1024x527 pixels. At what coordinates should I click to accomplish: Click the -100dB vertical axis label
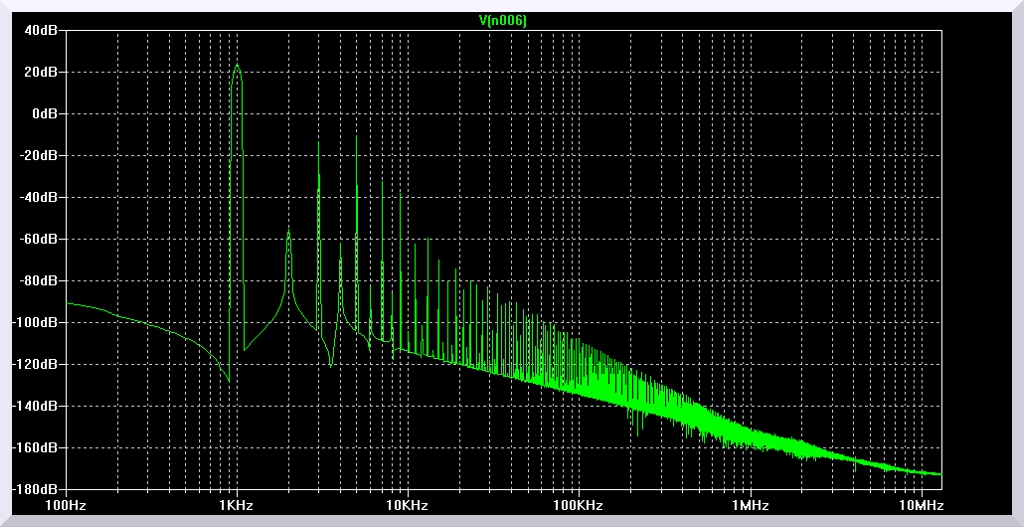coord(39,323)
